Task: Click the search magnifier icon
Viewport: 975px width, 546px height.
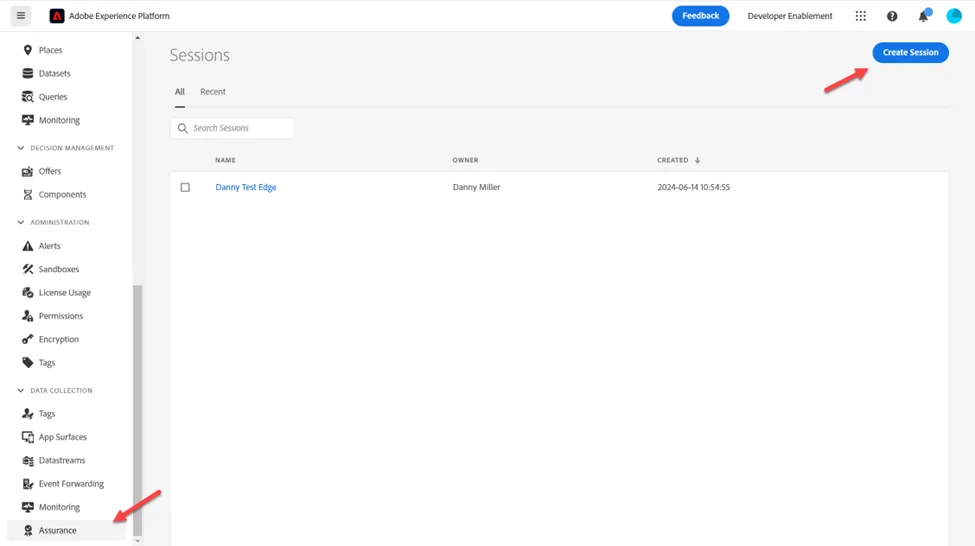Action: [x=182, y=128]
